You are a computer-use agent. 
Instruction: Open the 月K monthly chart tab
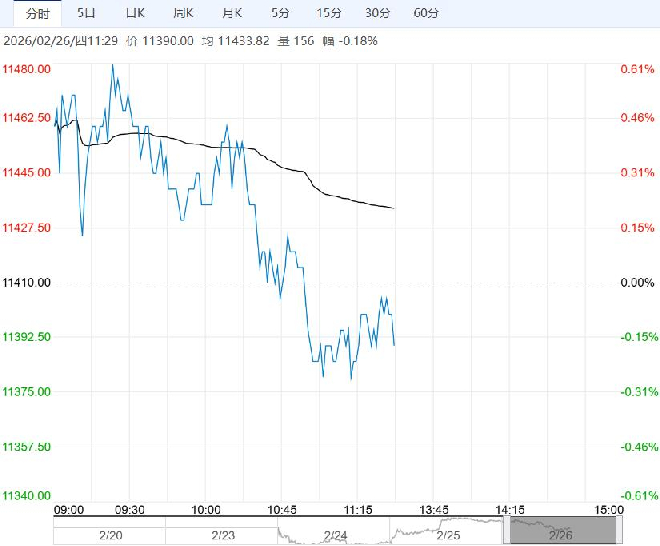[x=230, y=13]
